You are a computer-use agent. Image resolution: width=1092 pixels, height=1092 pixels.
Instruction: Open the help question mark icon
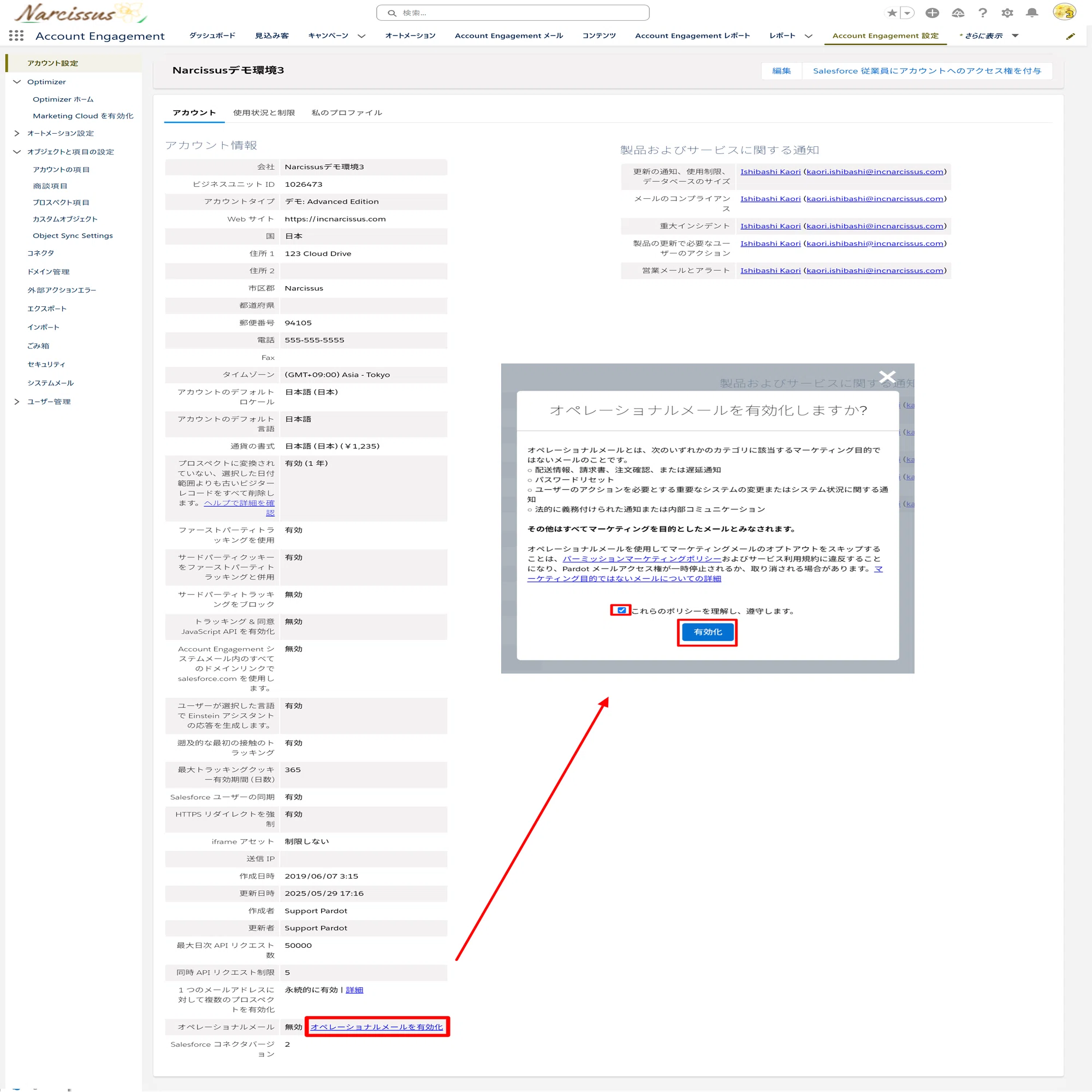pyautogui.click(x=982, y=13)
